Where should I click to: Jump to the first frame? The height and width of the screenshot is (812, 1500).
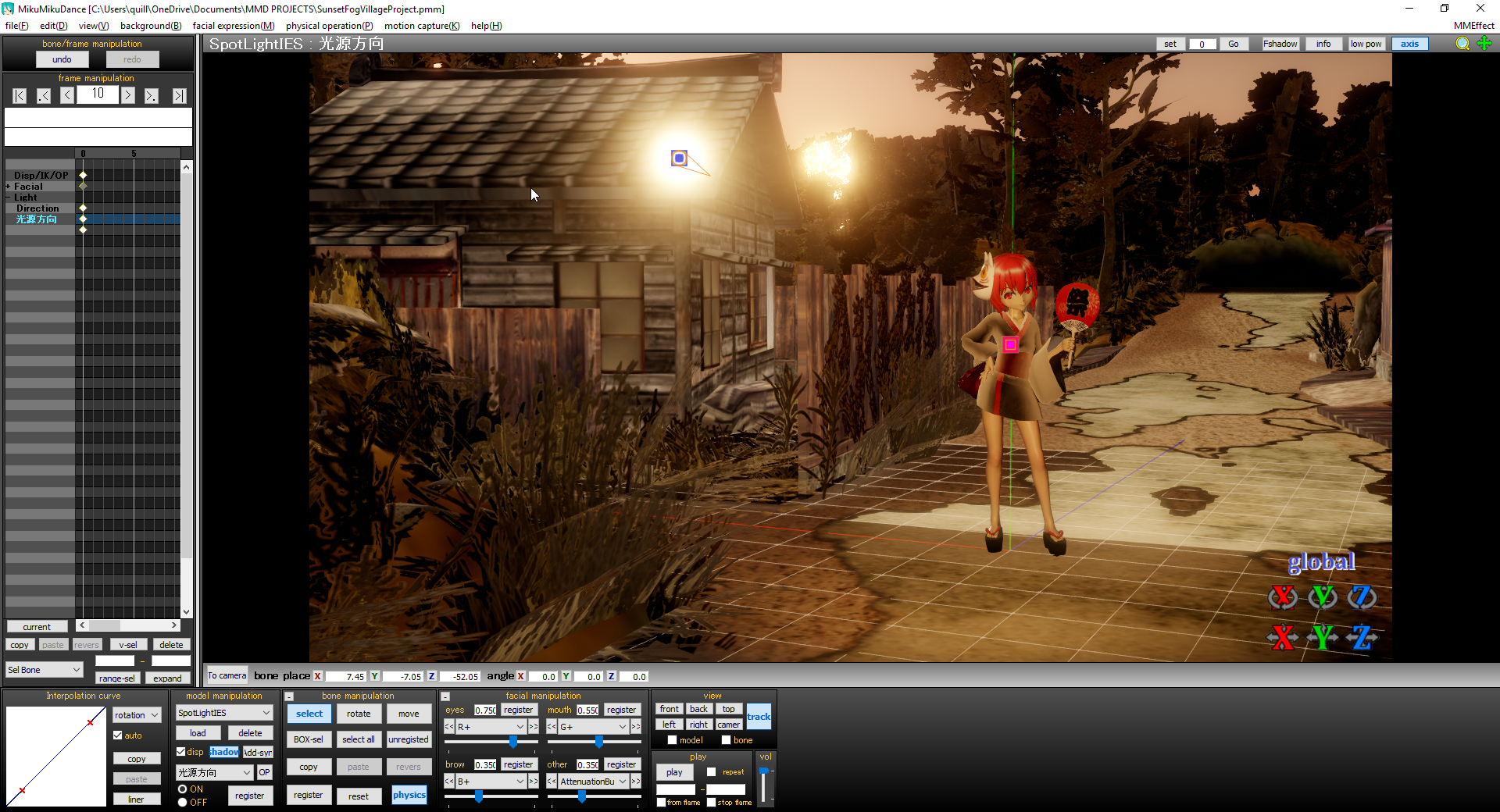20,96
